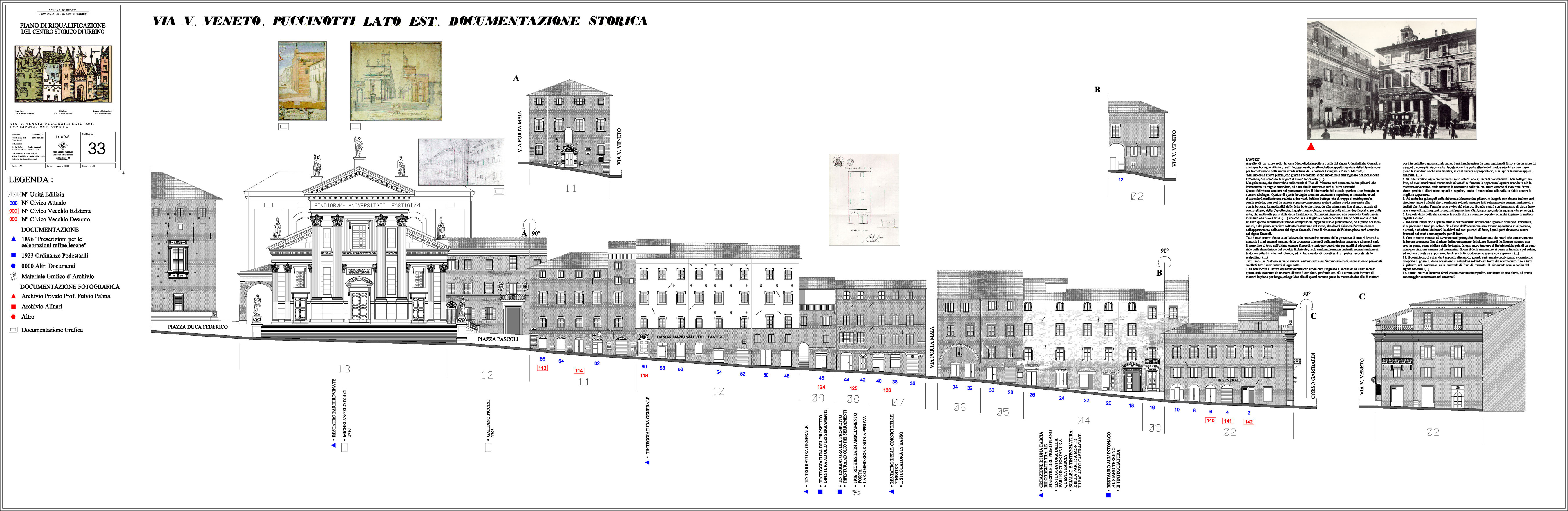
Task: Click the LEGENDA heading
Action: (30, 179)
